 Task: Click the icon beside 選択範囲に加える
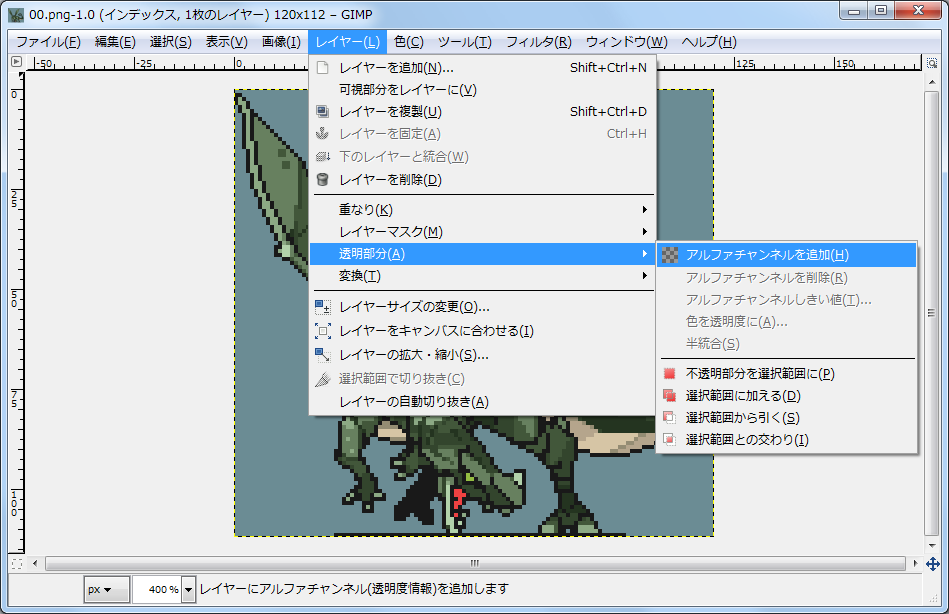[x=670, y=396]
